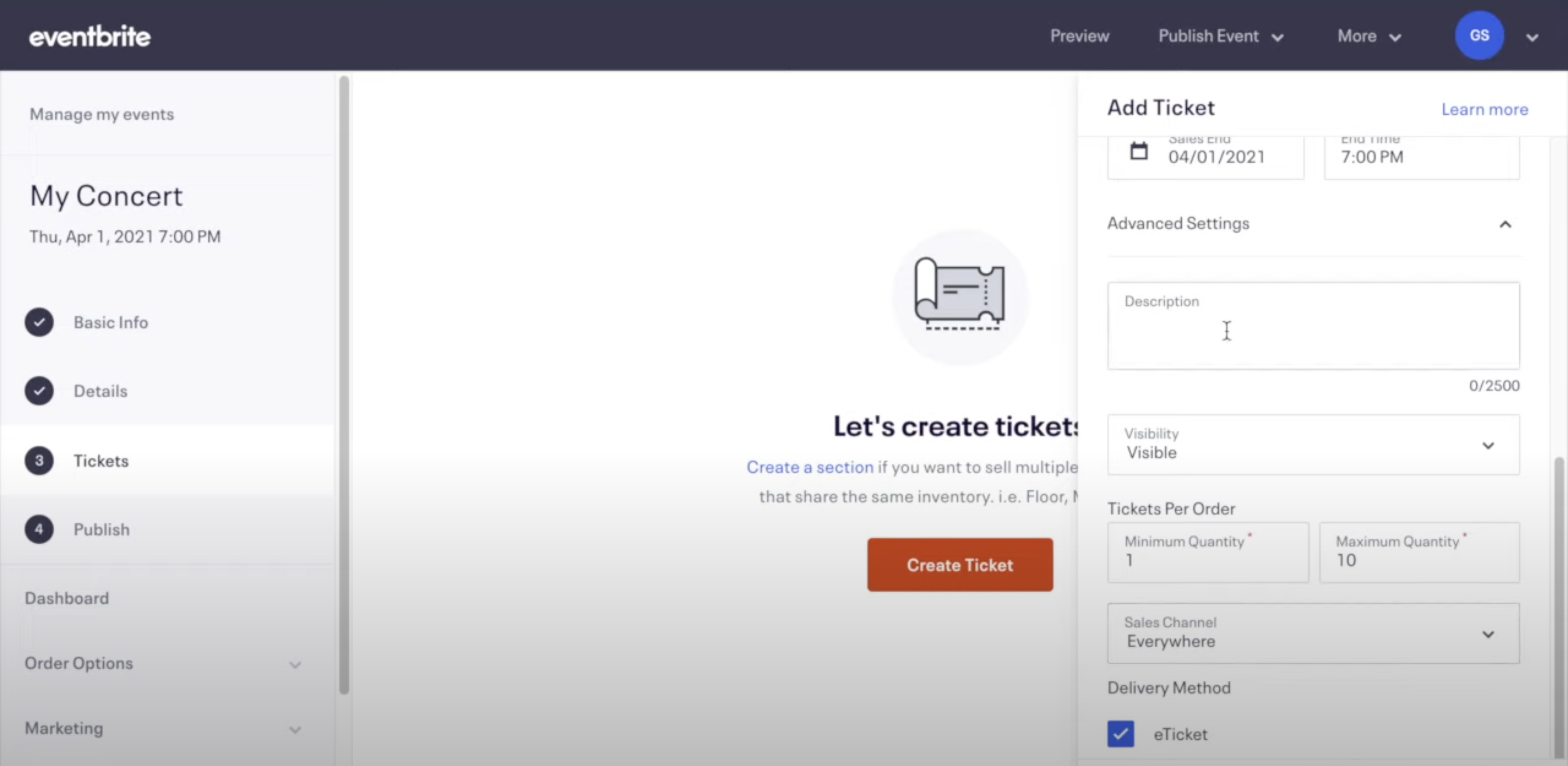This screenshot has width=1568, height=766.
Task: Select the Tickets step circle
Action: [x=39, y=460]
